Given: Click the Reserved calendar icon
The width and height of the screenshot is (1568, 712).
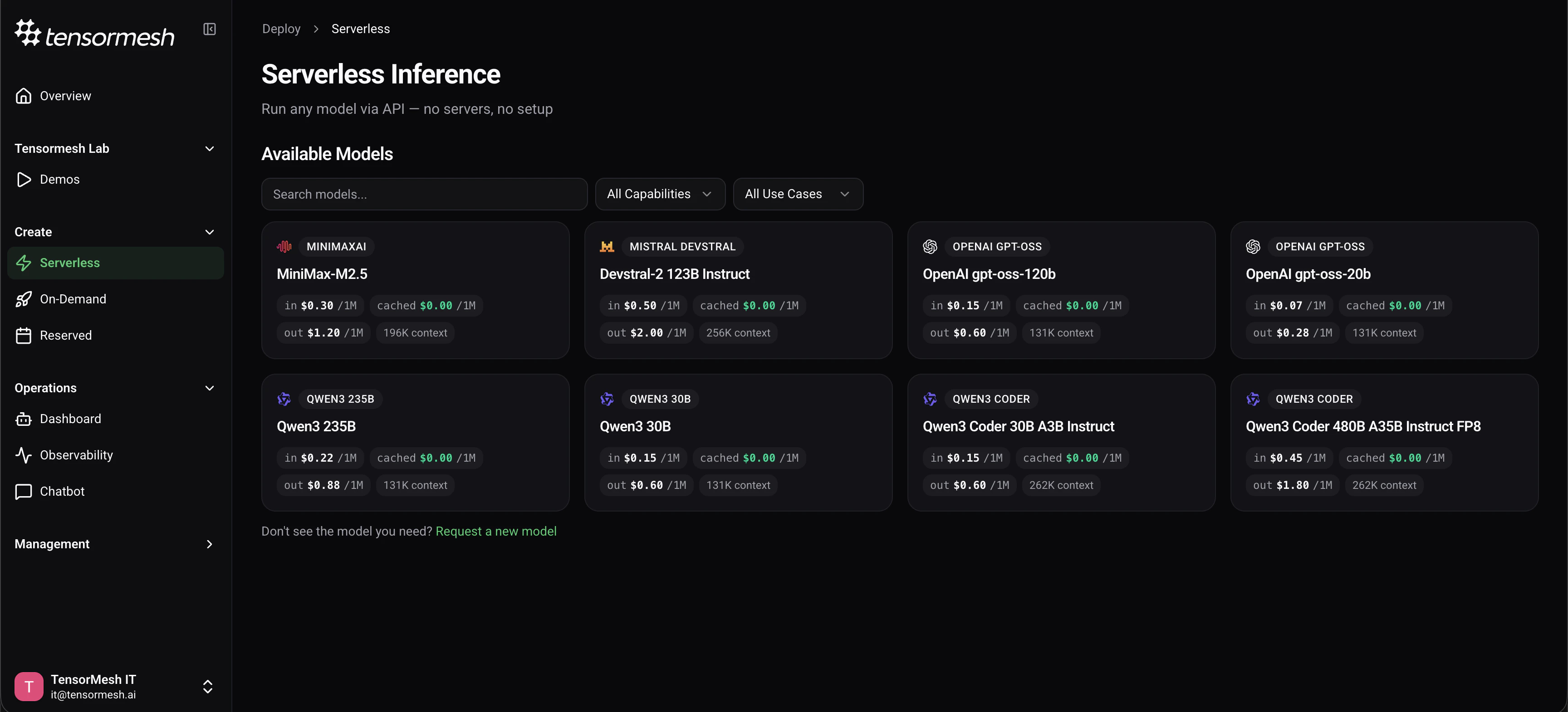Looking at the screenshot, I should coord(23,335).
